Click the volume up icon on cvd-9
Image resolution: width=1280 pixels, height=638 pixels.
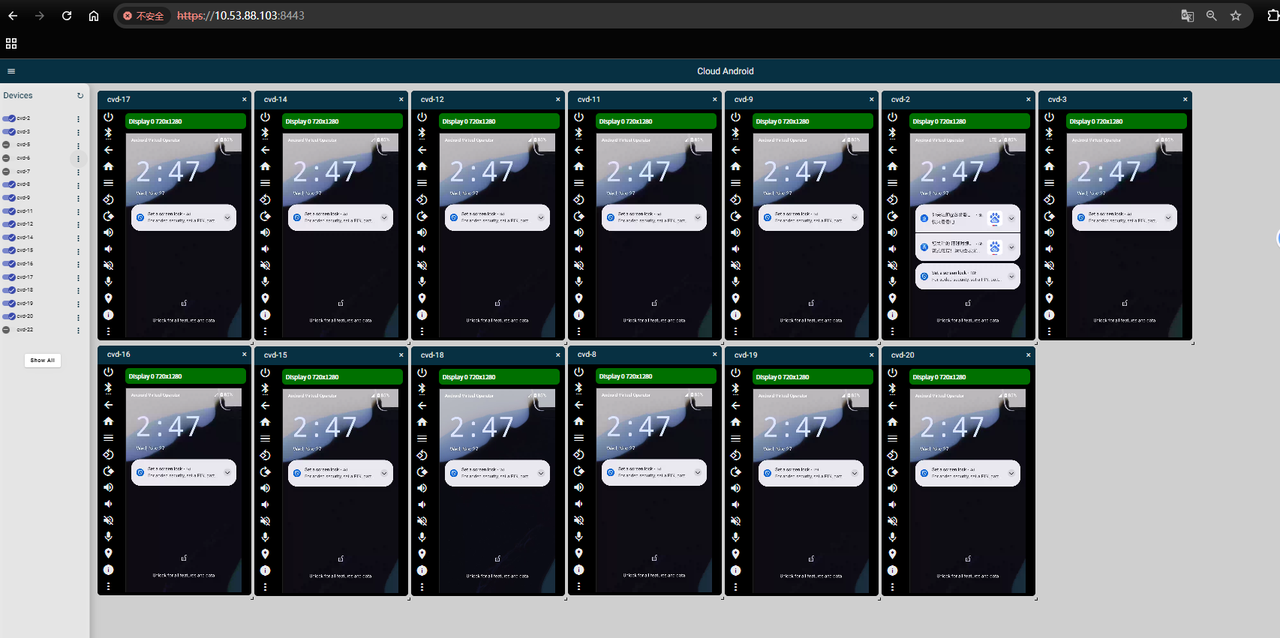pyautogui.click(x=736, y=232)
